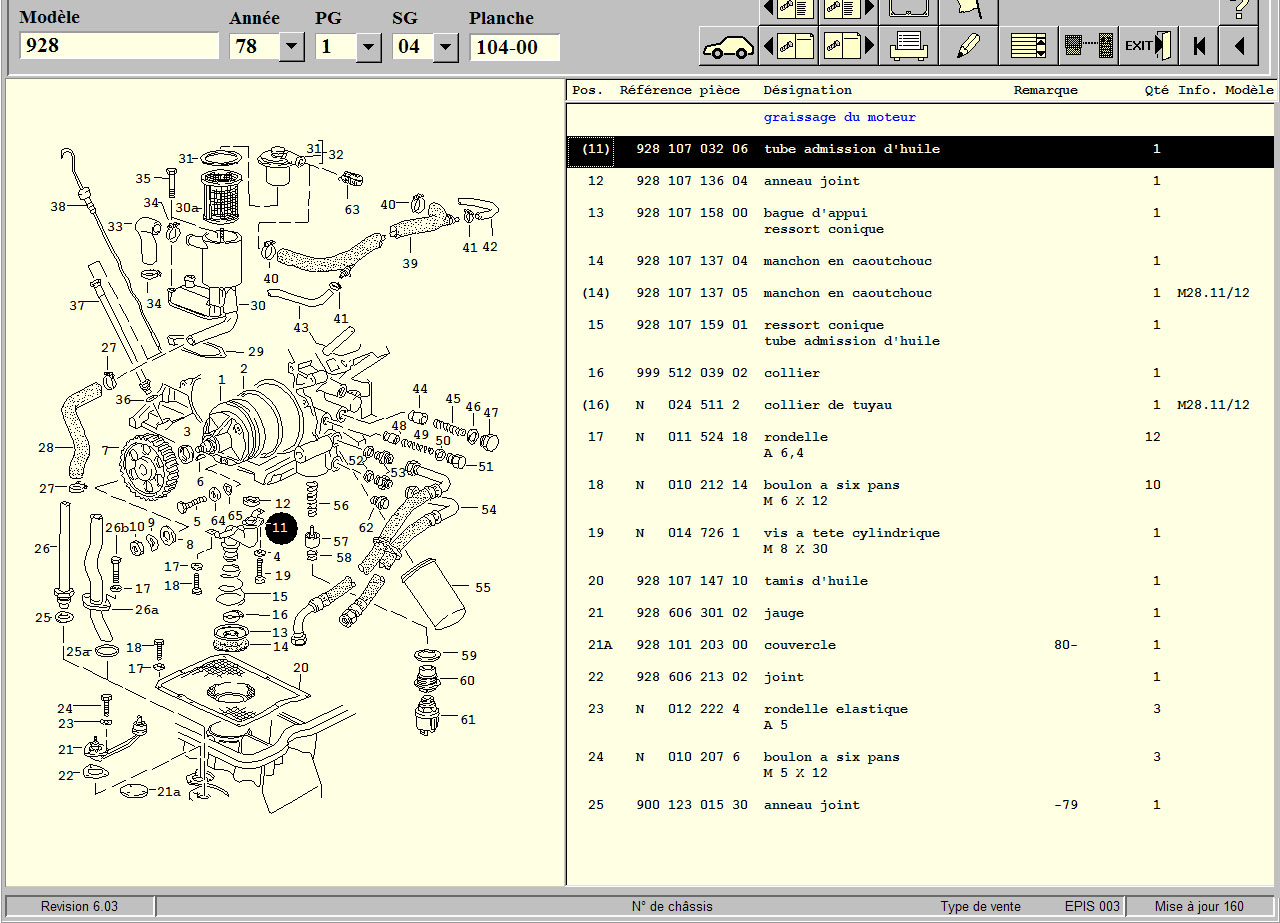Click the 'Référence pièce' column header
This screenshot has height=923, width=1280.
680,90
